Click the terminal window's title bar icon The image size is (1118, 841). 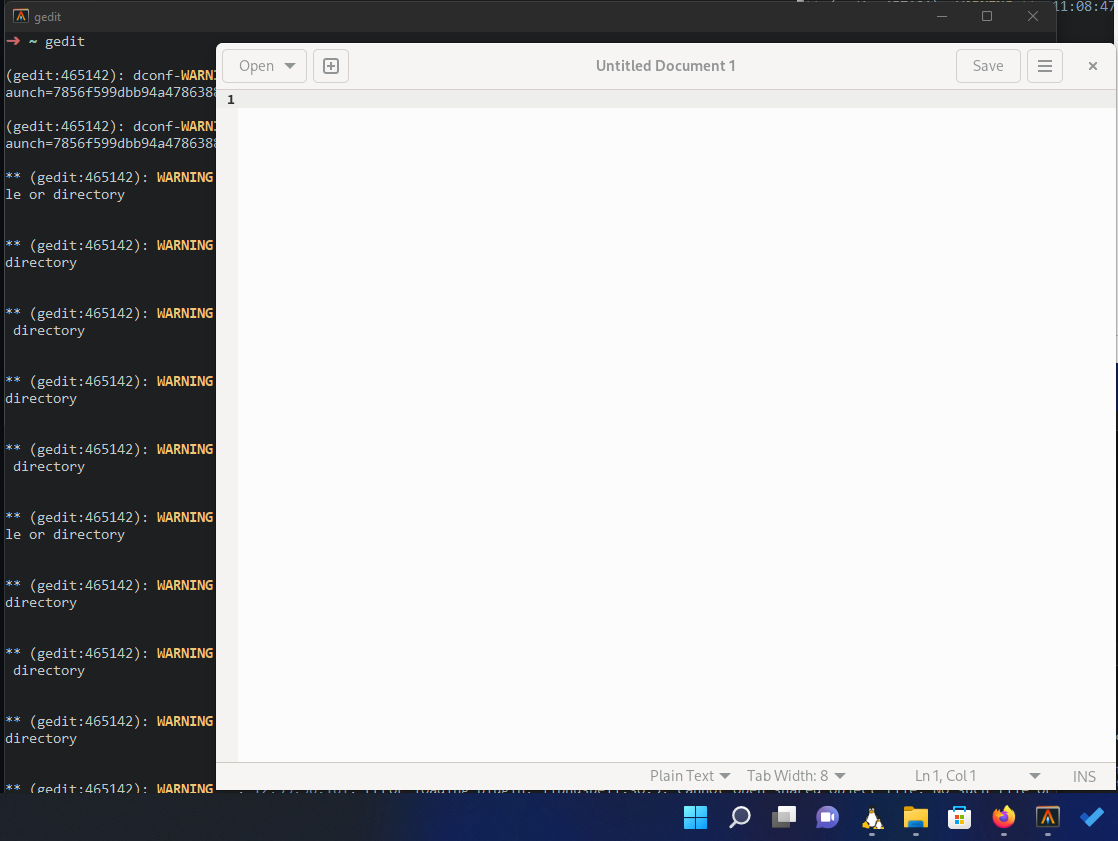(21, 16)
